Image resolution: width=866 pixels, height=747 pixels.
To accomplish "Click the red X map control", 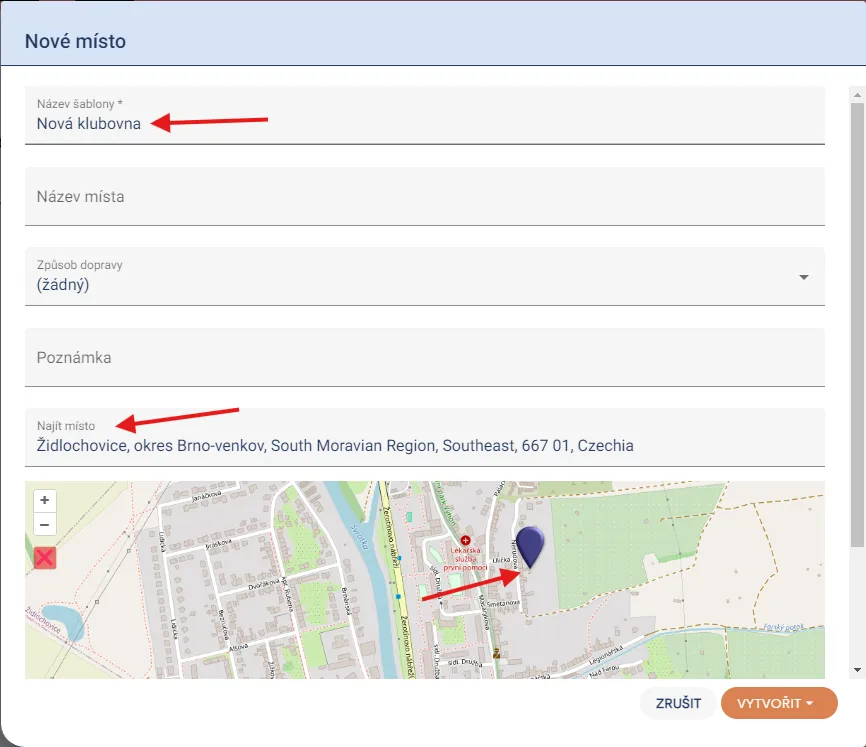I will click(45, 558).
